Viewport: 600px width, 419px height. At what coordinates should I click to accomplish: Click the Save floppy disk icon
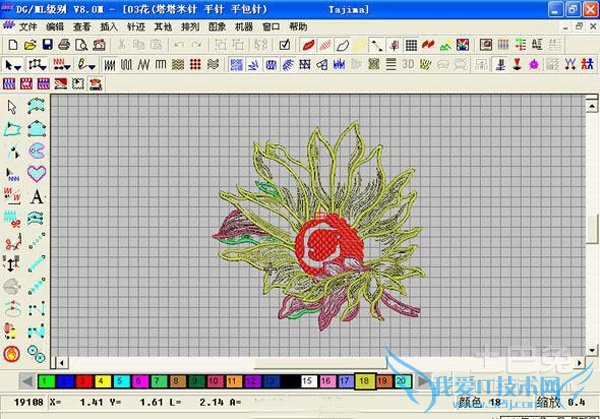pyautogui.click(x=46, y=45)
